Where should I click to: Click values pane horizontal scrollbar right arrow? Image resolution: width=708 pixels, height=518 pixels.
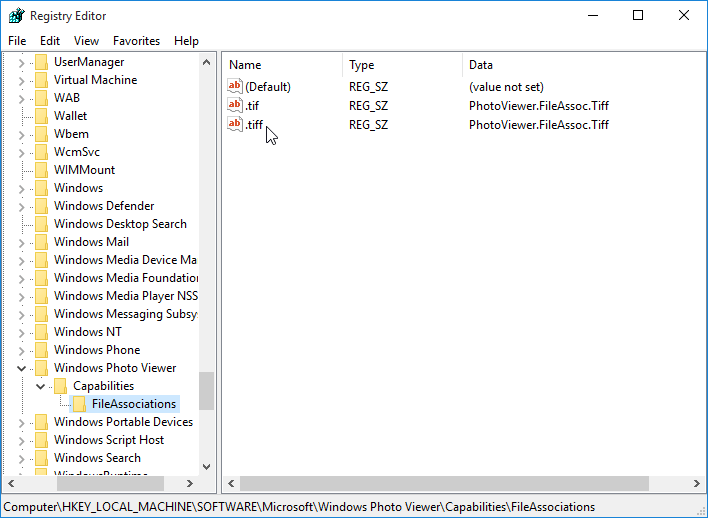click(x=696, y=484)
